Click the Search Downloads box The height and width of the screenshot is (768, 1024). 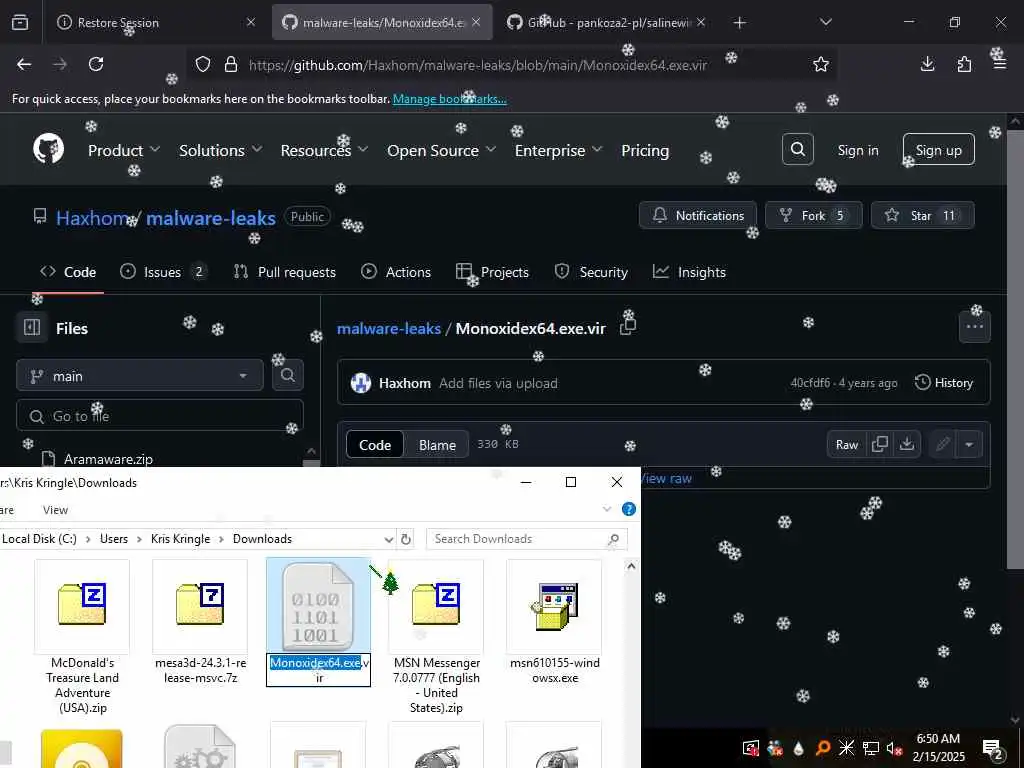[526, 539]
